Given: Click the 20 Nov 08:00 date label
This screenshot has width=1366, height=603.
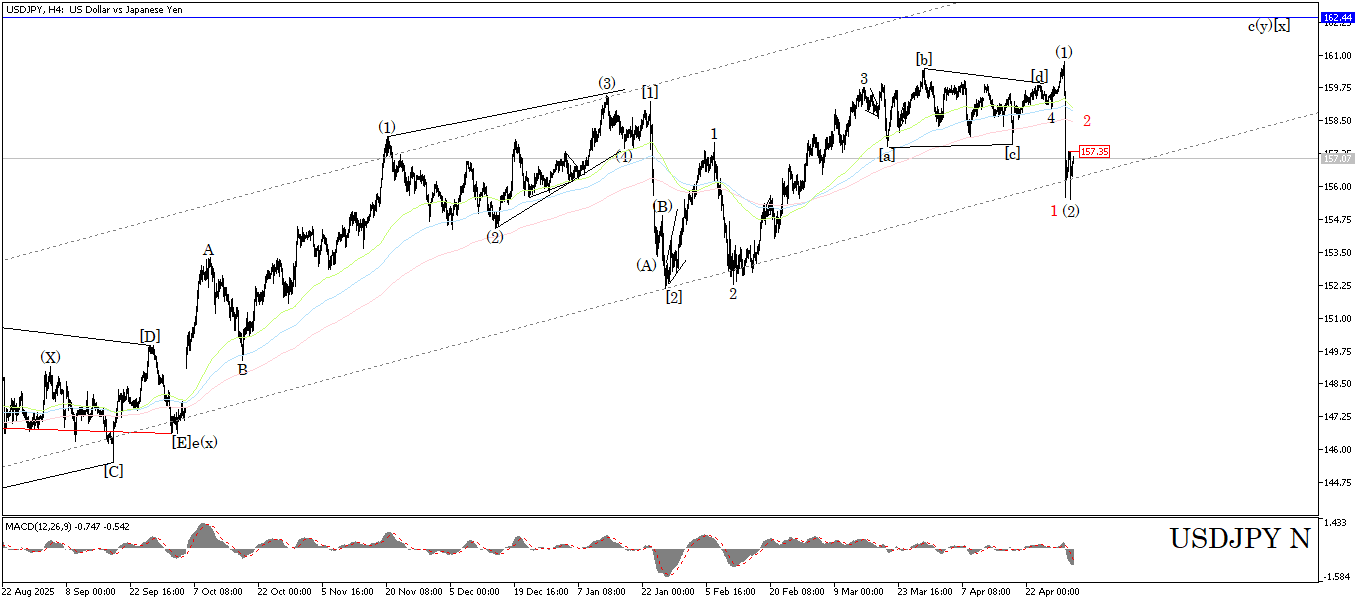Looking at the screenshot, I should coord(413,591).
